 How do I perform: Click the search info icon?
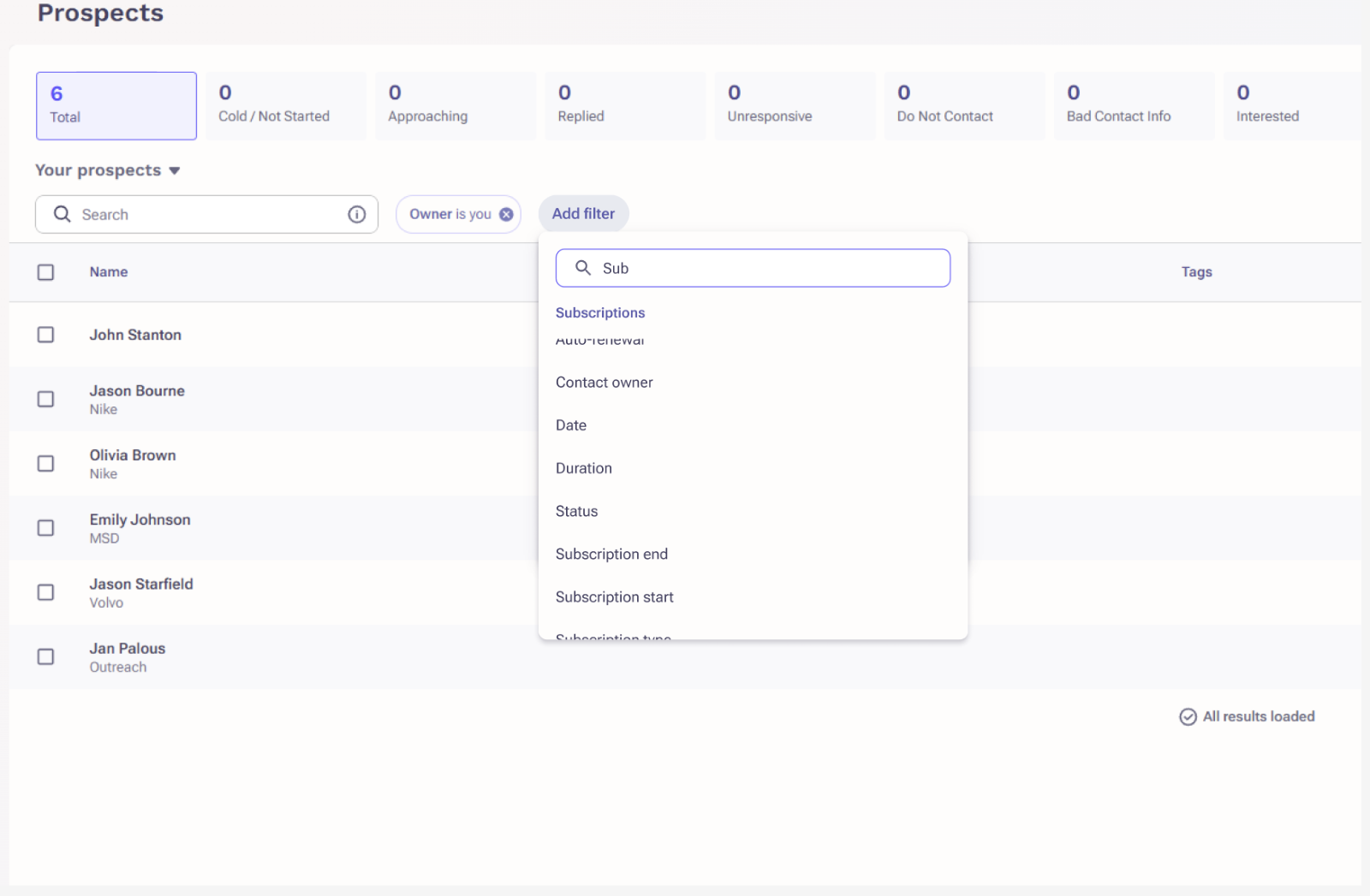tap(357, 215)
